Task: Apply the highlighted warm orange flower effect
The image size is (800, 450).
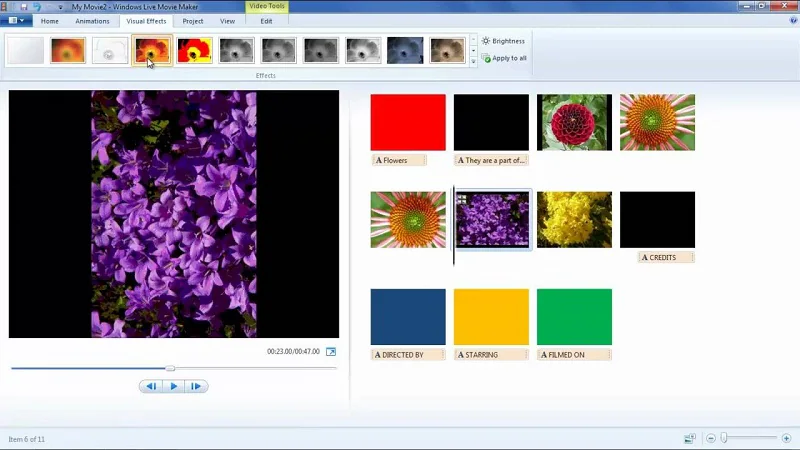Action: point(152,51)
